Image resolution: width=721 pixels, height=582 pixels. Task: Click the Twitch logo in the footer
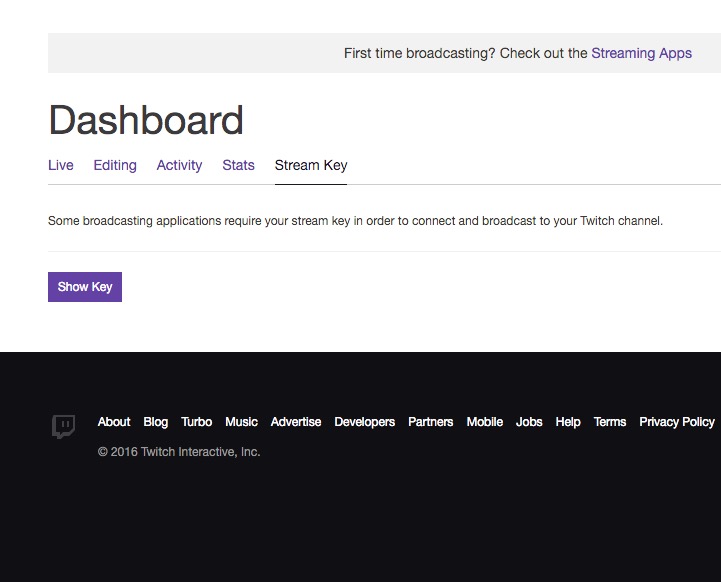click(x=63, y=427)
